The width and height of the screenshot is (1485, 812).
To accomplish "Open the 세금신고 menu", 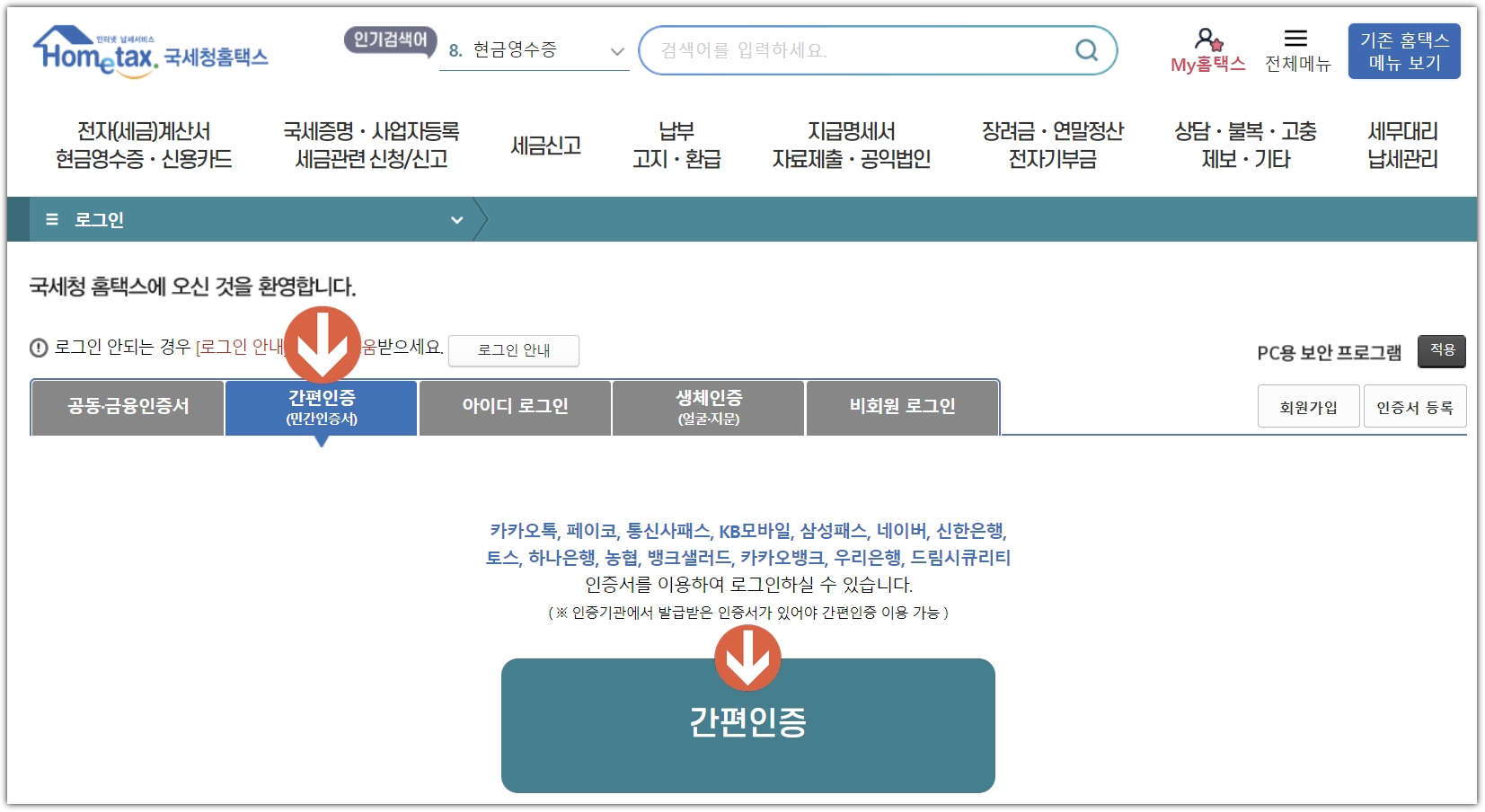I will pos(546,146).
